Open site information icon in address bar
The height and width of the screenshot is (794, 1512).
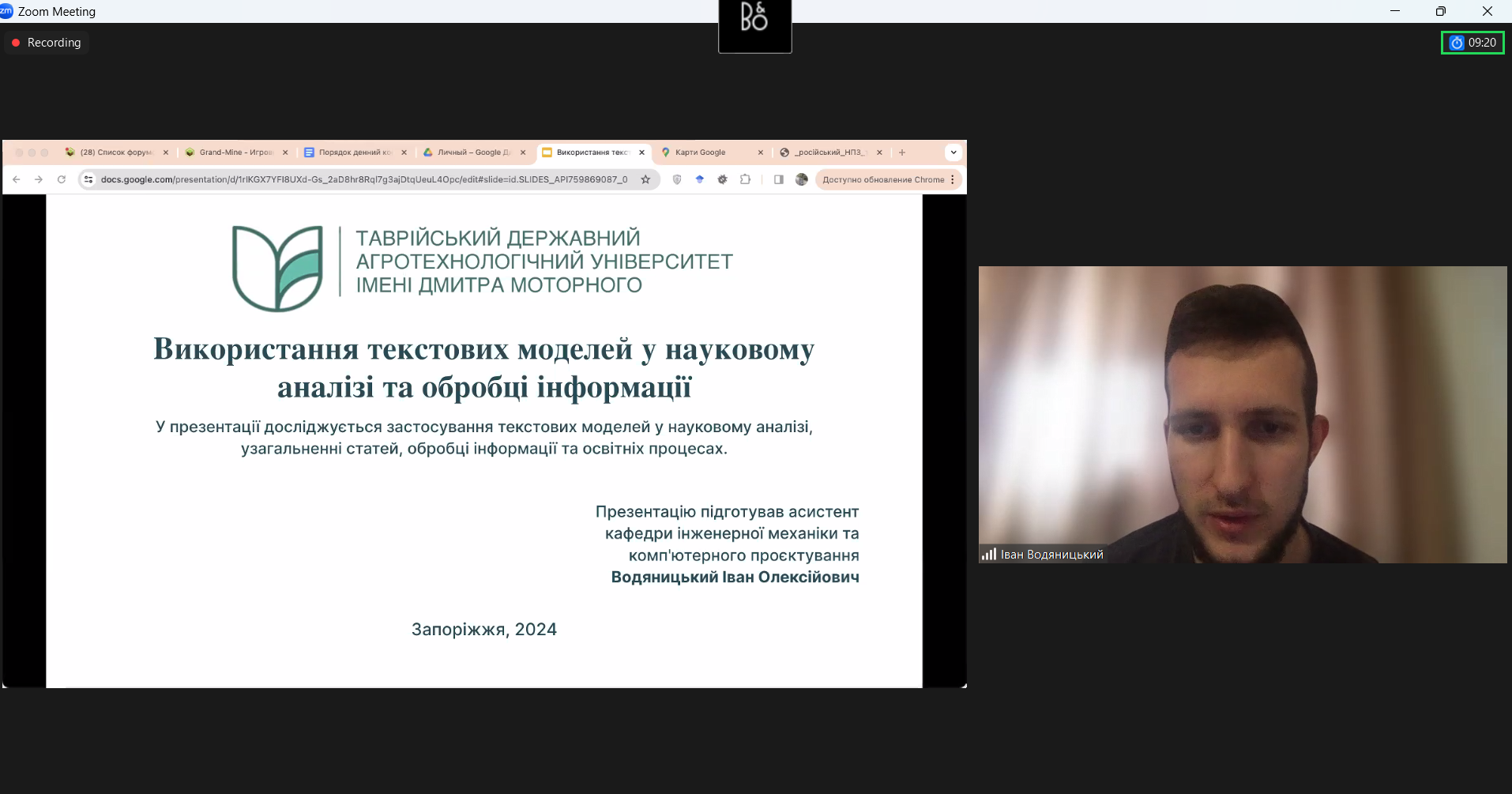(x=89, y=179)
